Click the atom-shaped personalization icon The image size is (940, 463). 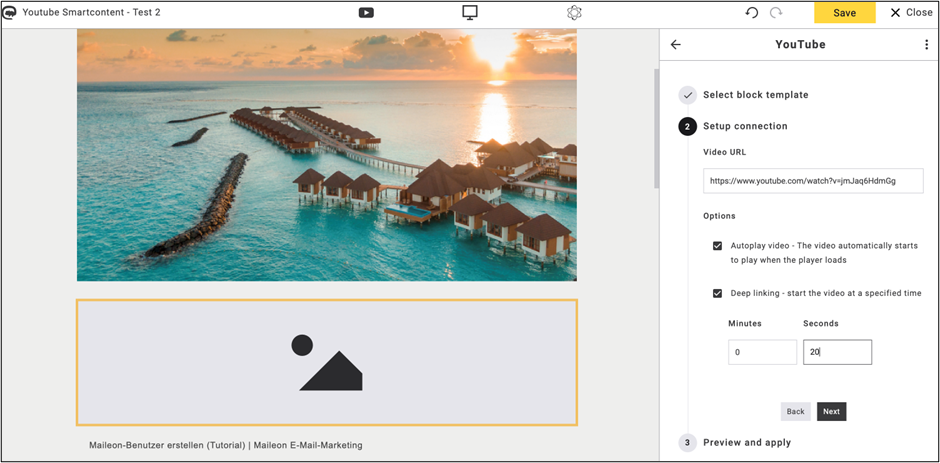pos(574,13)
